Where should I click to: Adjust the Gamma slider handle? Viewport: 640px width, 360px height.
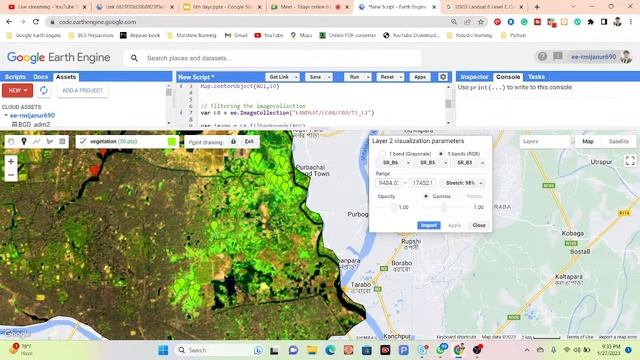click(444, 207)
